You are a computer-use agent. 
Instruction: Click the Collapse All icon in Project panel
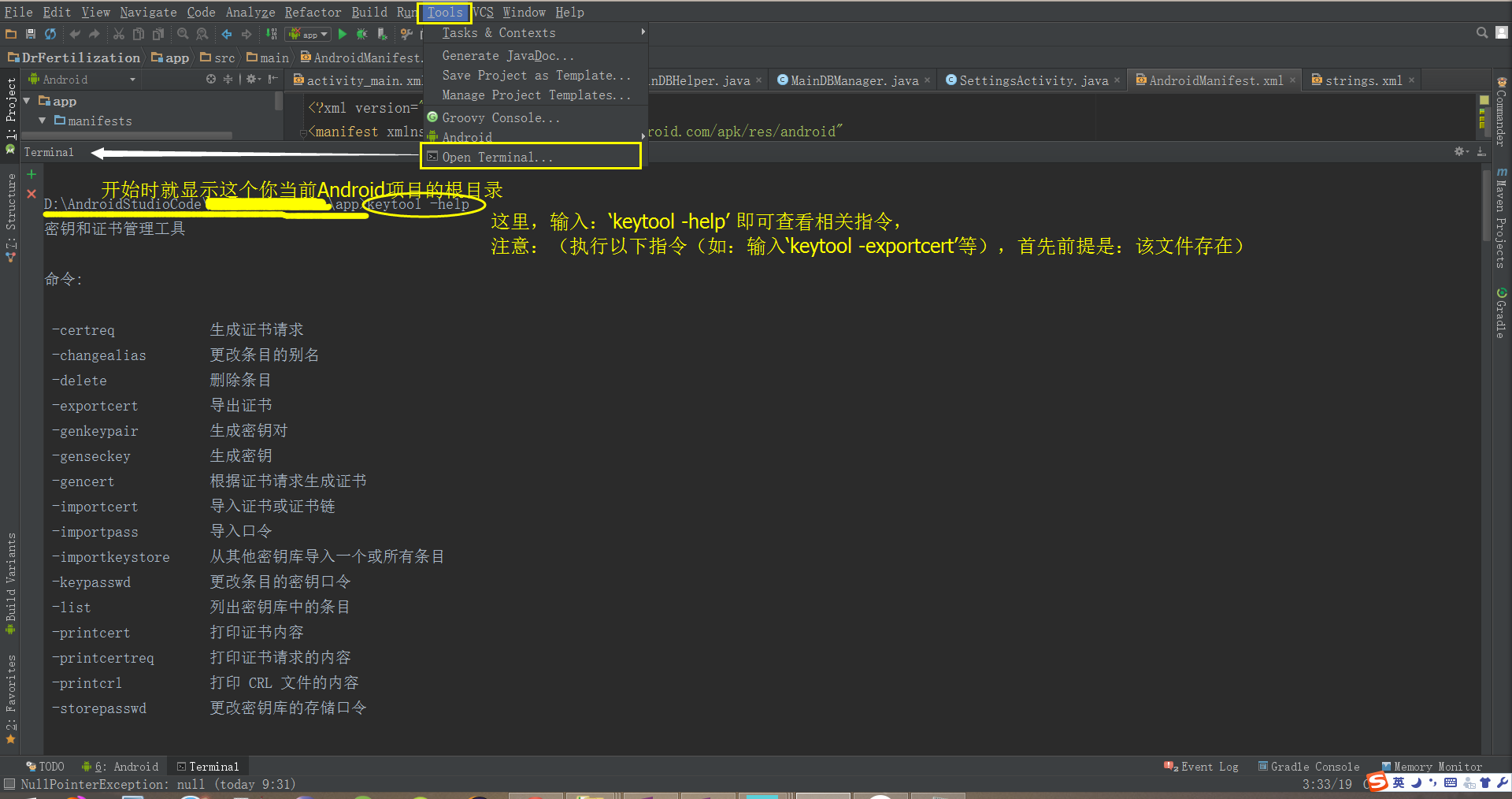[228, 79]
